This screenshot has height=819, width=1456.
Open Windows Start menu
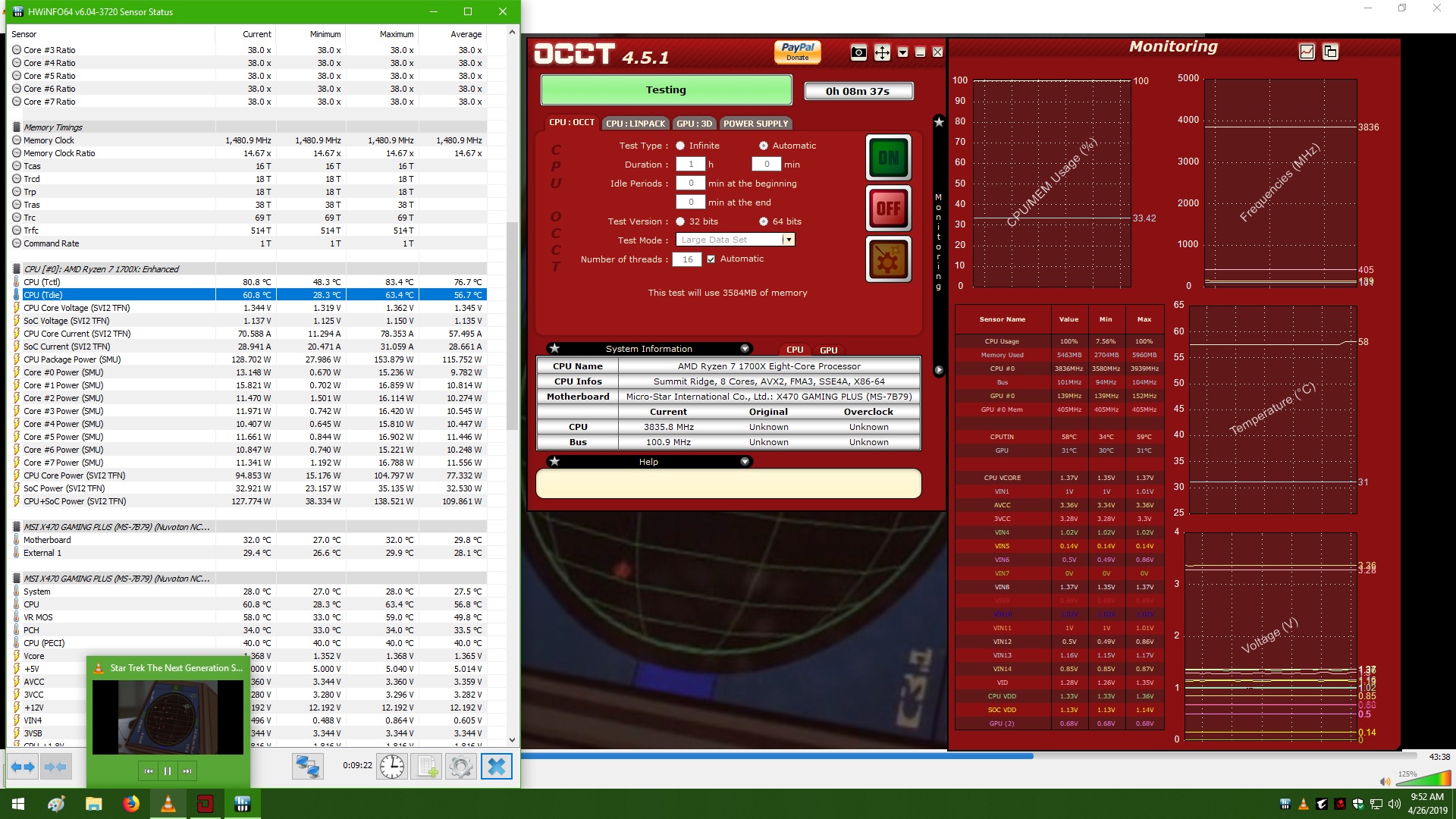[18, 804]
